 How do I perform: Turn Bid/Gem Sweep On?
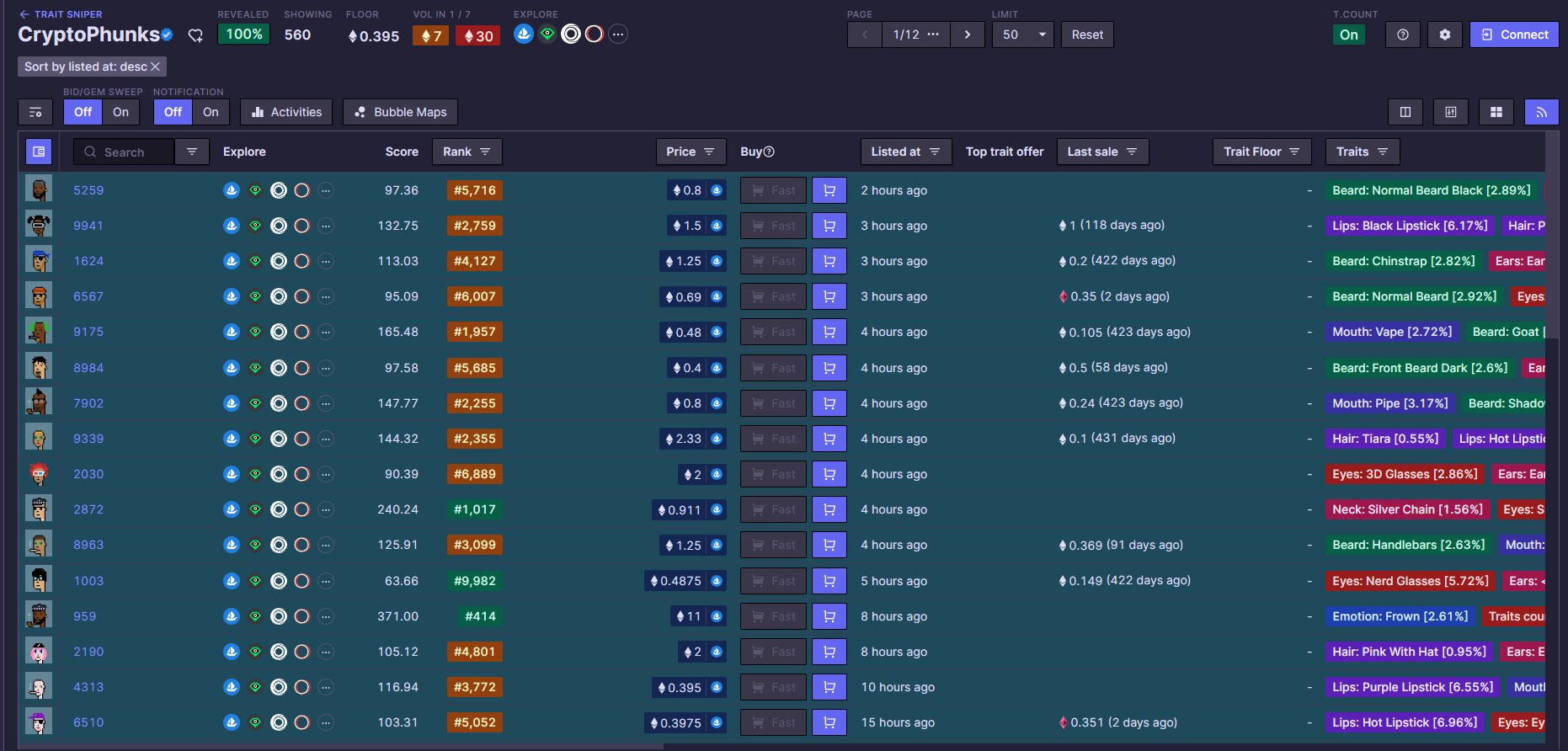120,112
